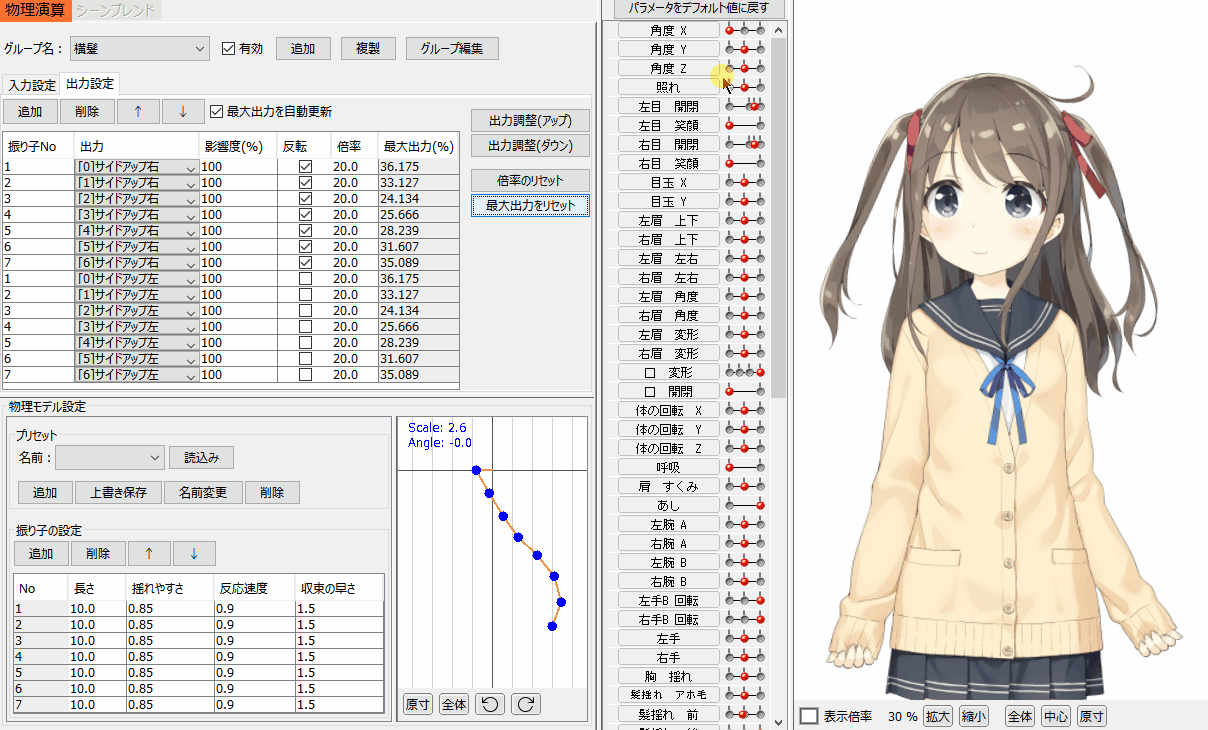Open output dropdown [5]サイドアップ右
This screenshot has height=730, width=1208.
(x=137, y=246)
